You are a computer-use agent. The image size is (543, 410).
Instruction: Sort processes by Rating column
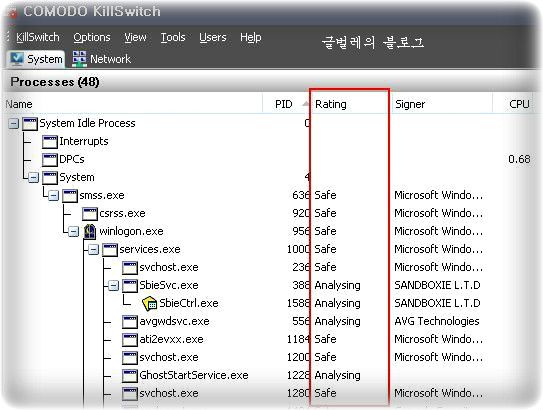(350, 104)
